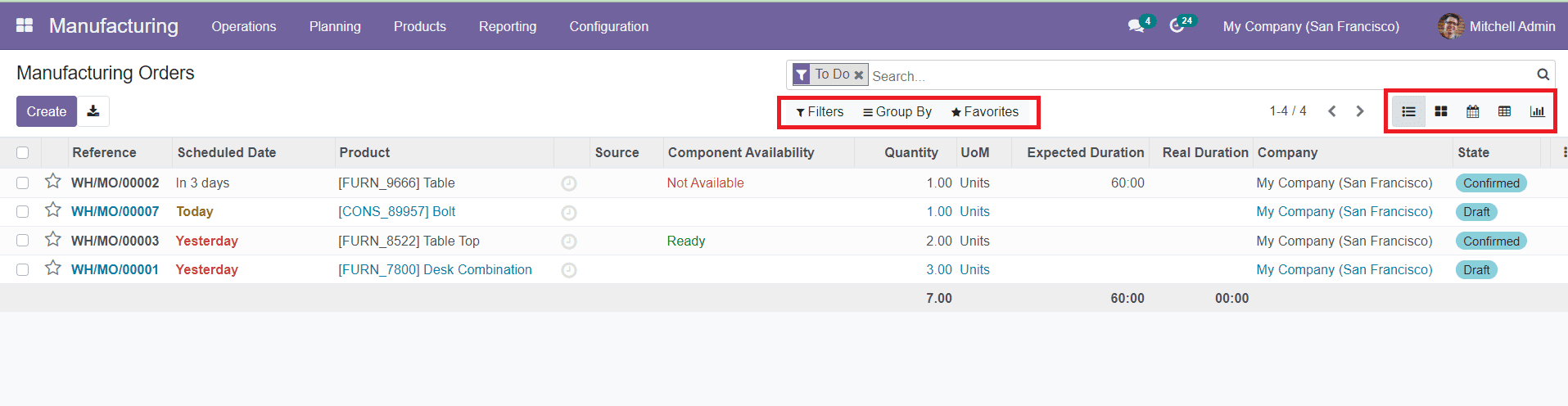Open the apps grid menu icon
The width and height of the screenshot is (1568, 406).
pyautogui.click(x=25, y=25)
